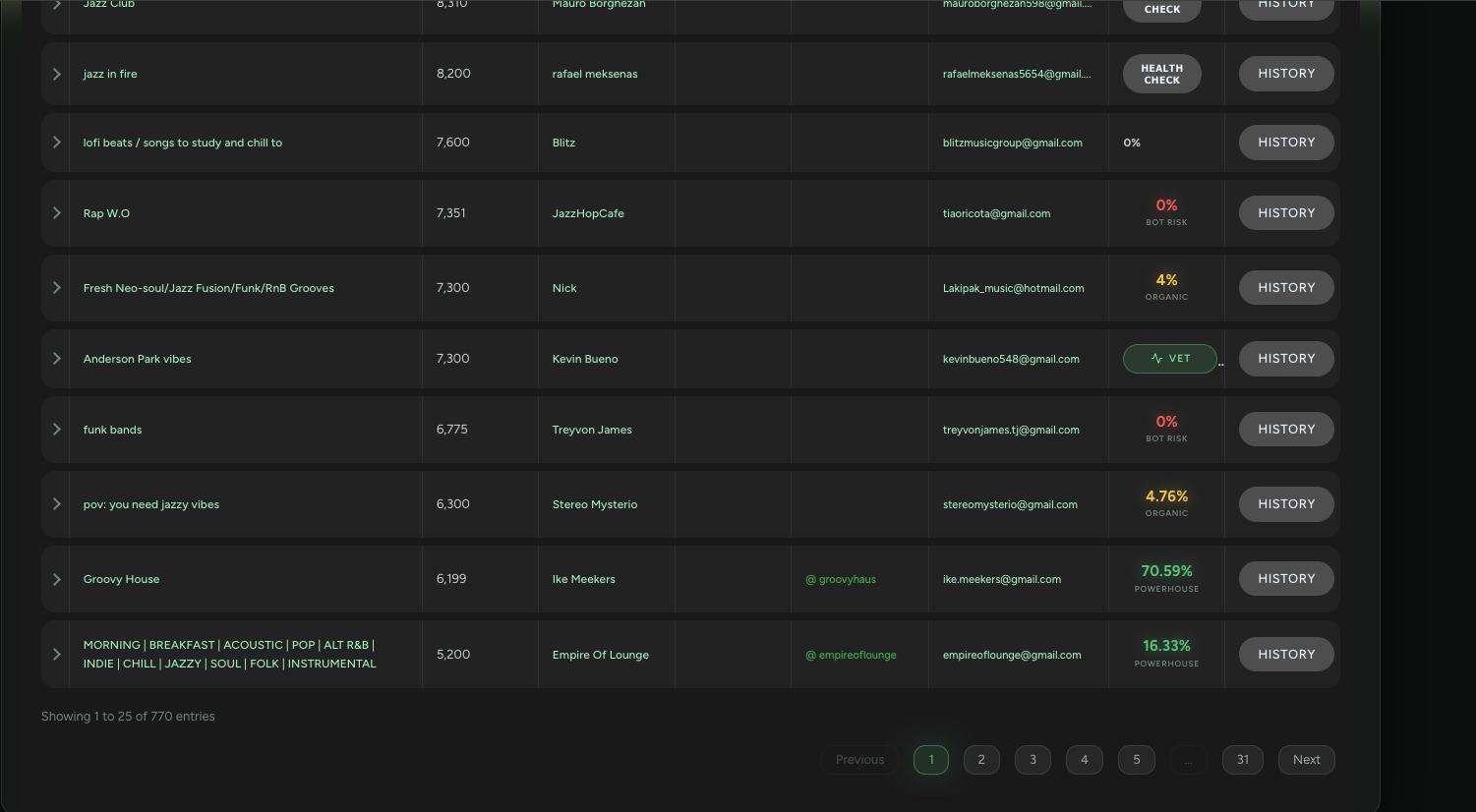1476x812 pixels.
Task: Click email empireoflounge@gmail.com
Action: 1012,655
